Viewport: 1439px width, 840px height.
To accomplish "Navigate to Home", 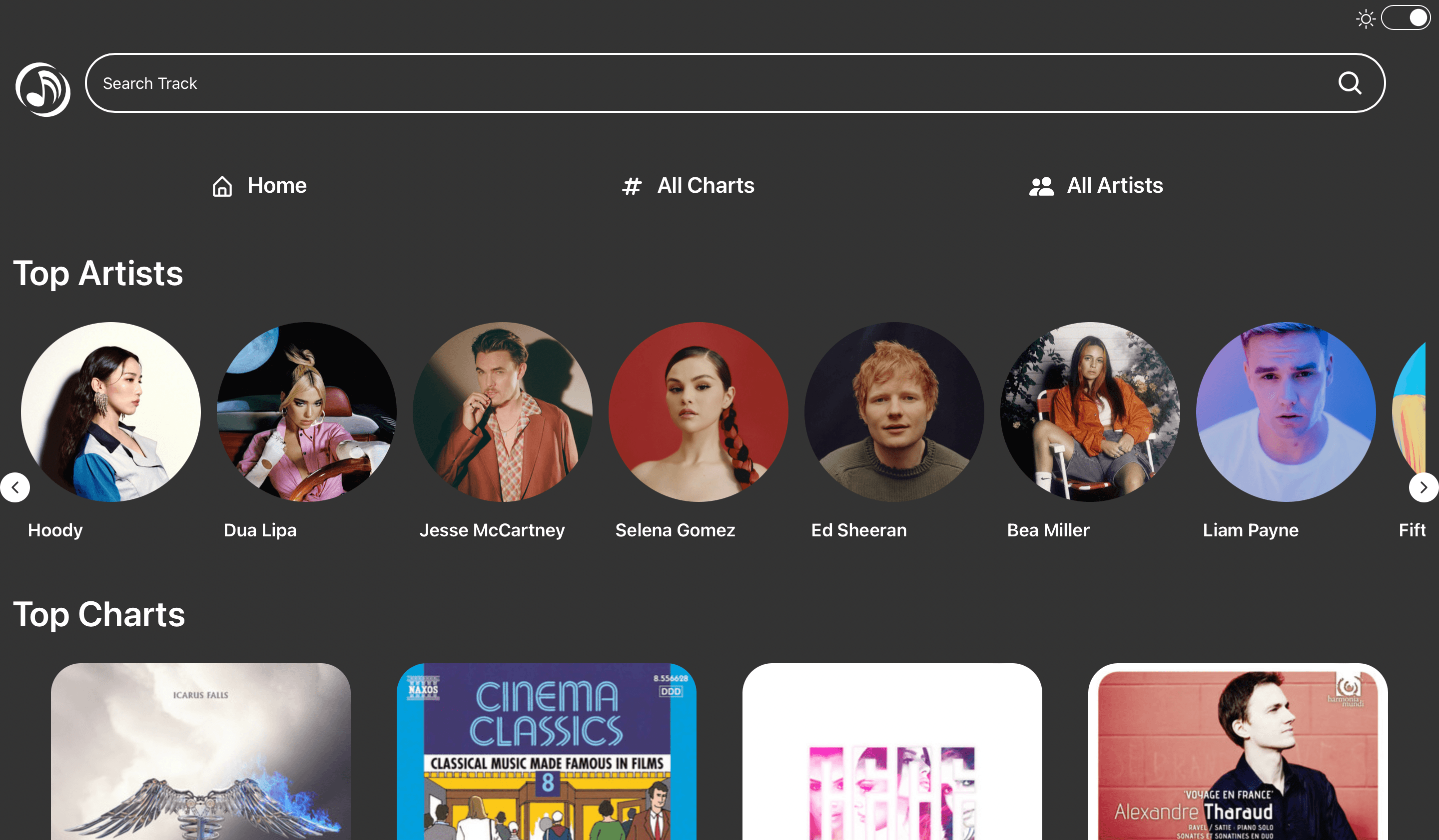I will (x=276, y=186).
